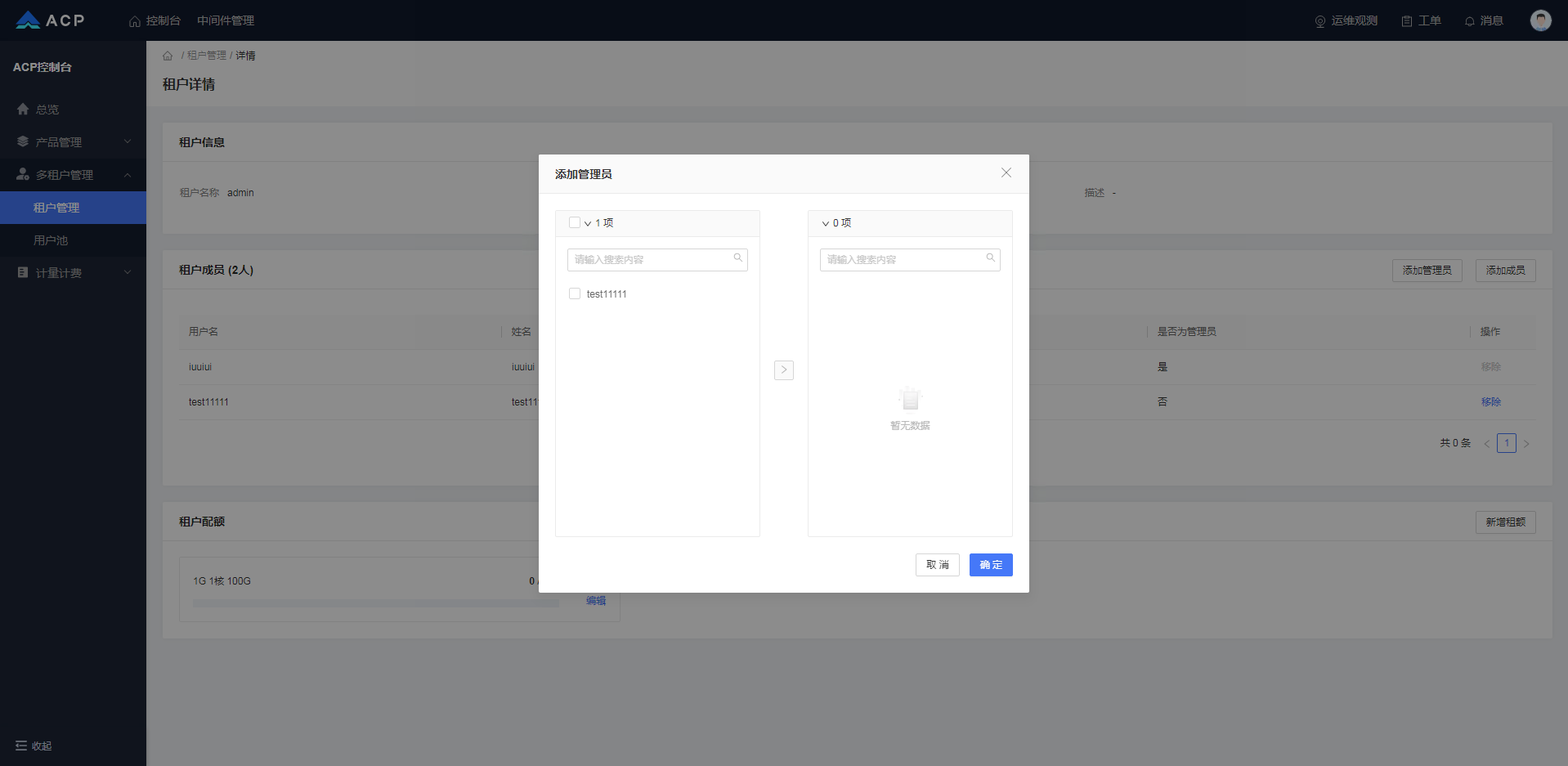The width and height of the screenshot is (1568, 766).
Task: Click the search icon in left transfer list
Action: pos(737,258)
